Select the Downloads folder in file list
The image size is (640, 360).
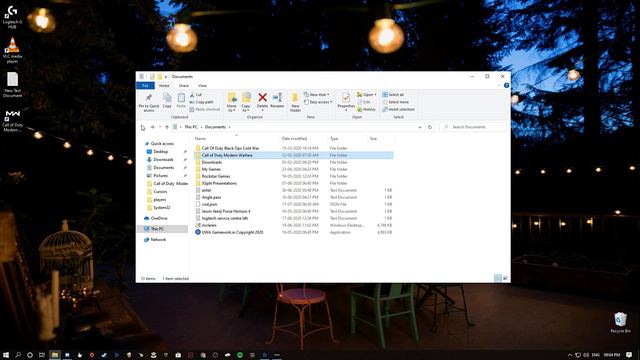coord(293,162)
